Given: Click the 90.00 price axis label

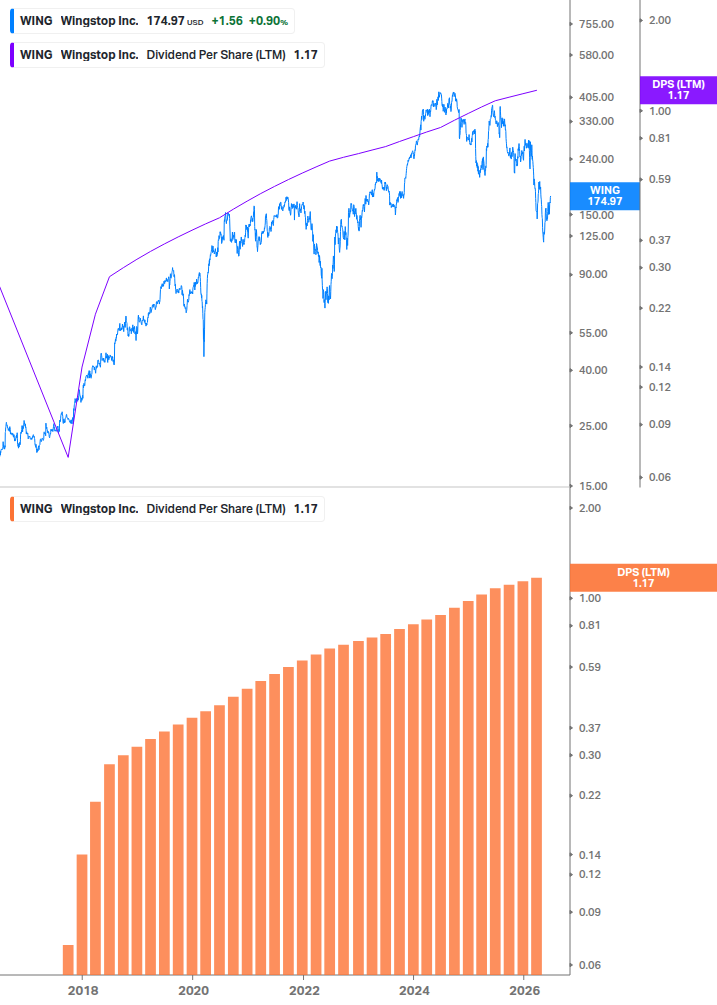Looking at the screenshot, I should point(593,274).
